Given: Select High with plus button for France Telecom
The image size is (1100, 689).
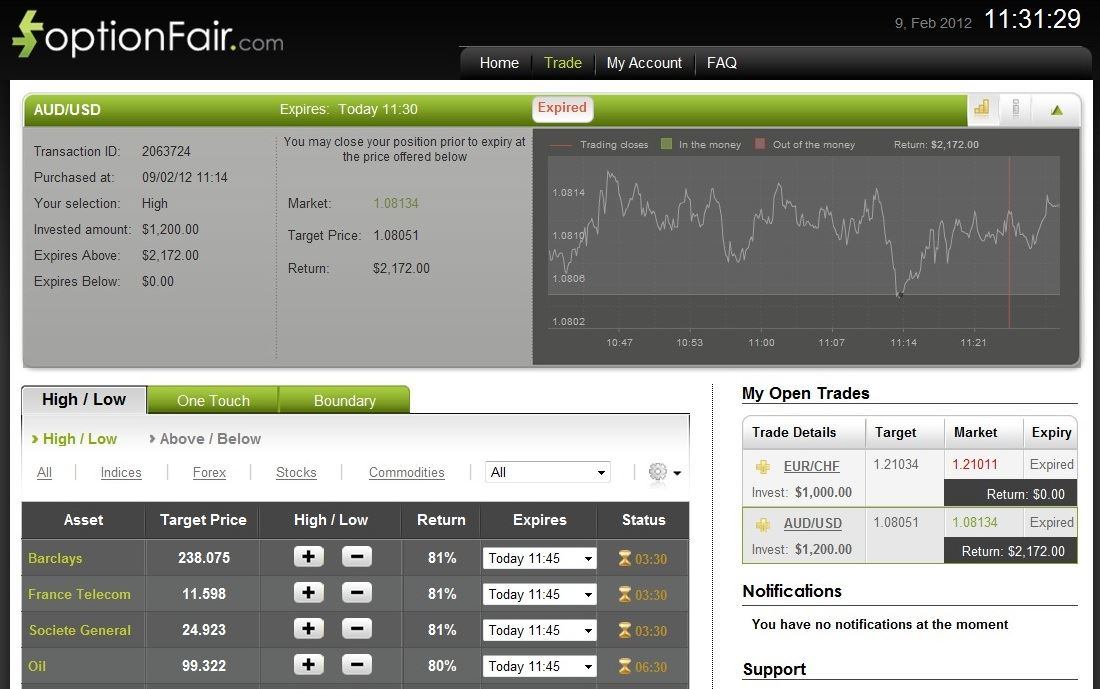Looking at the screenshot, I should point(307,594).
